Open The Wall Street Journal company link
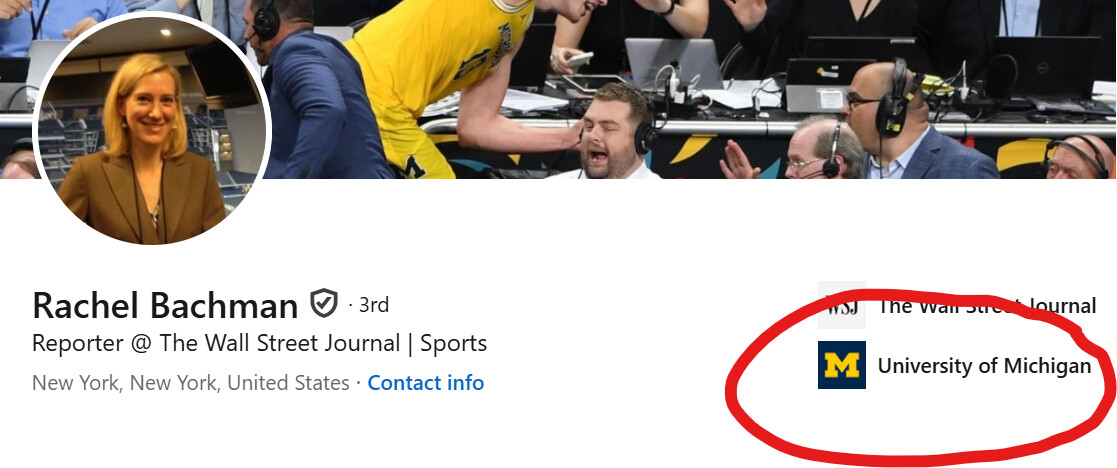The width and height of the screenshot is (1117, 468). (x=987, y=306)
